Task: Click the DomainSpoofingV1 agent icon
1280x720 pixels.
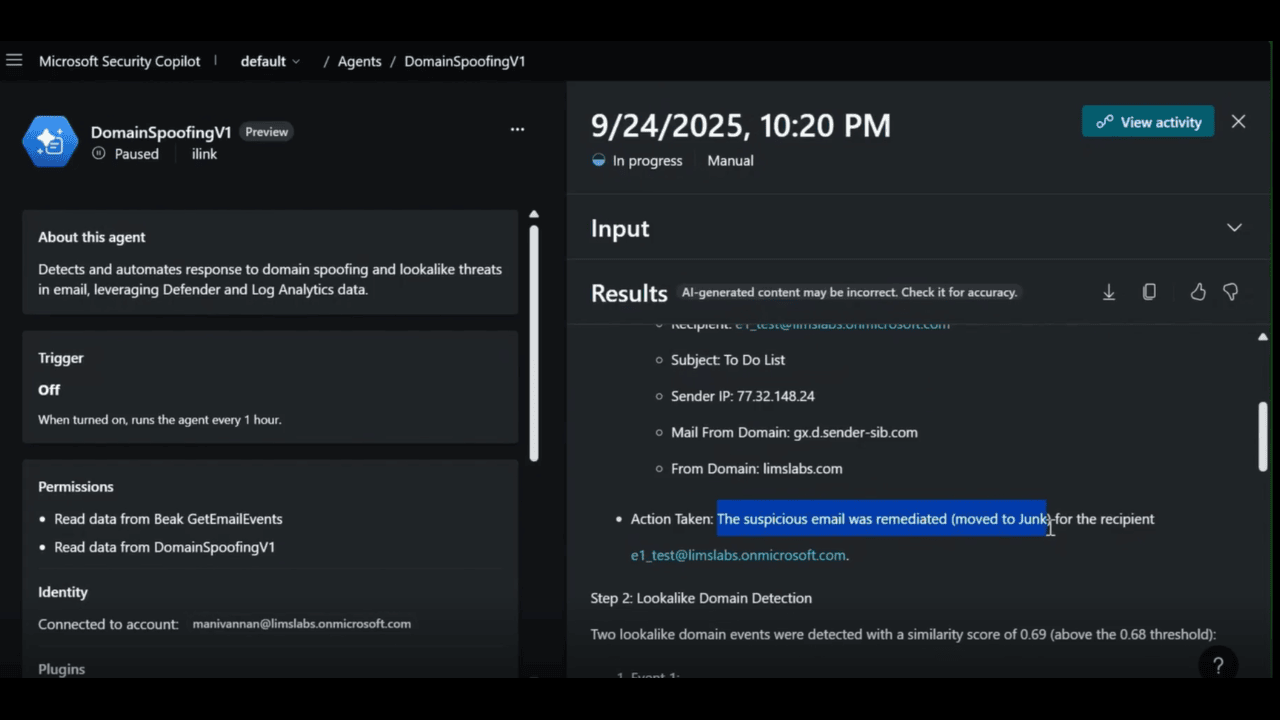Action: pyautogui.click(x=50, y=142)
